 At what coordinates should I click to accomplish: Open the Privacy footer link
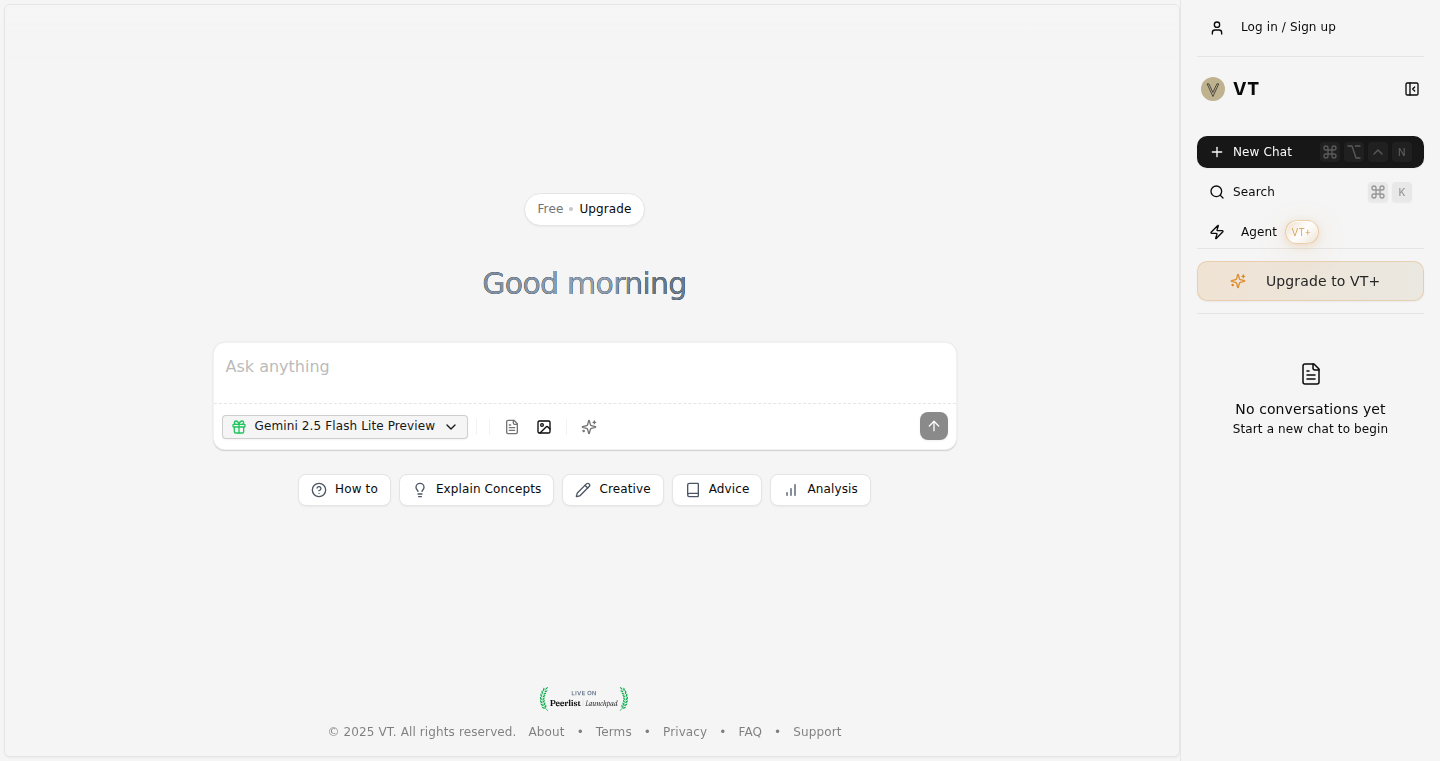(685, 732)
